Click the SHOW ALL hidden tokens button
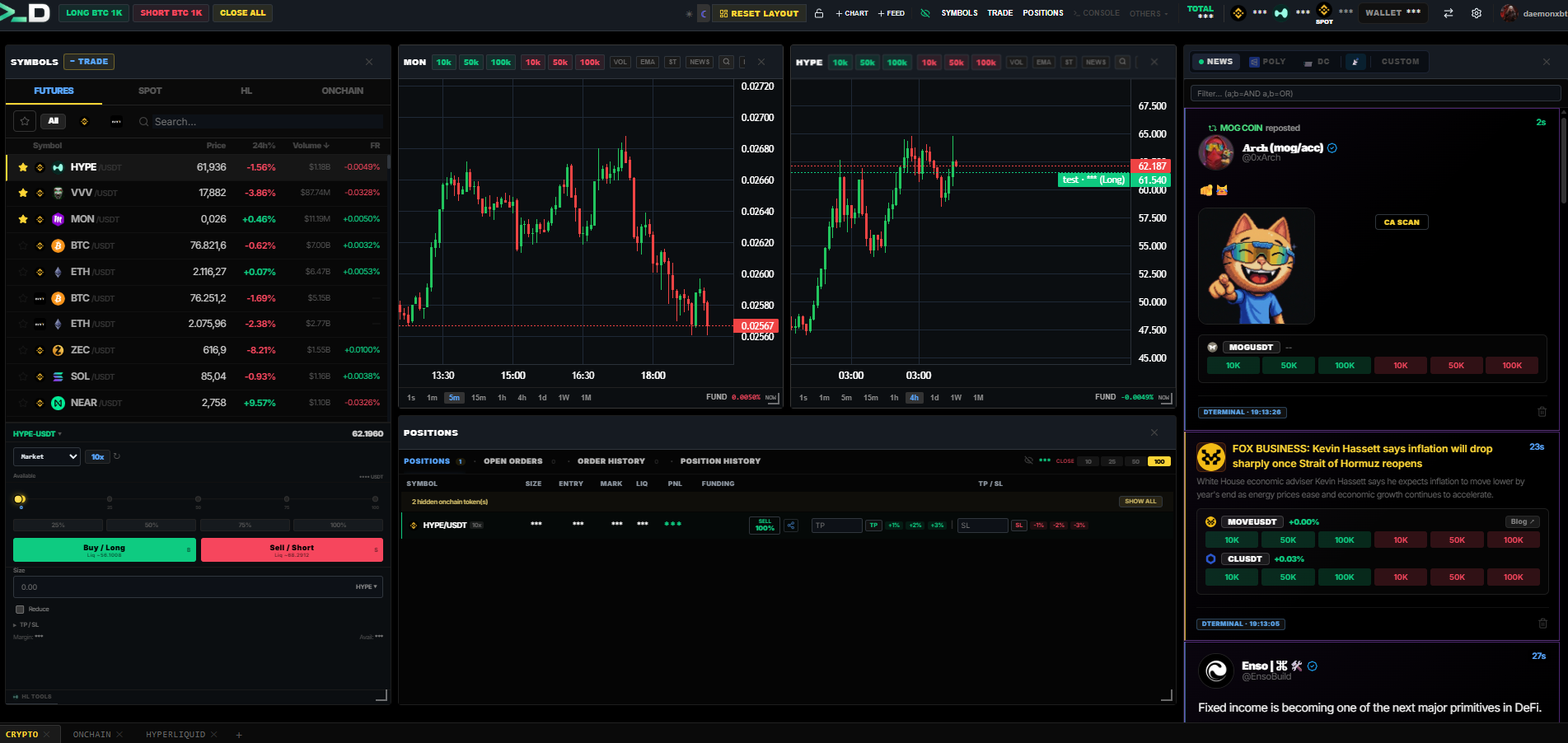 click(x=1140, y=501)
